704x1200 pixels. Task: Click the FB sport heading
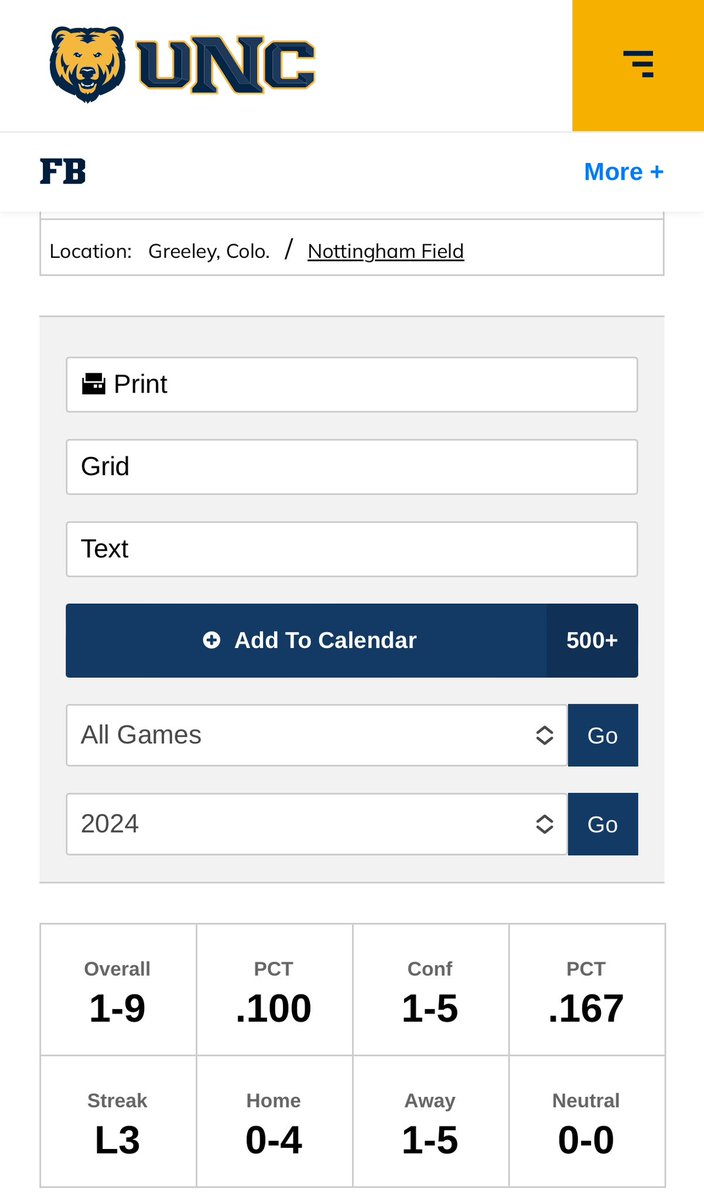pos(63,172)
